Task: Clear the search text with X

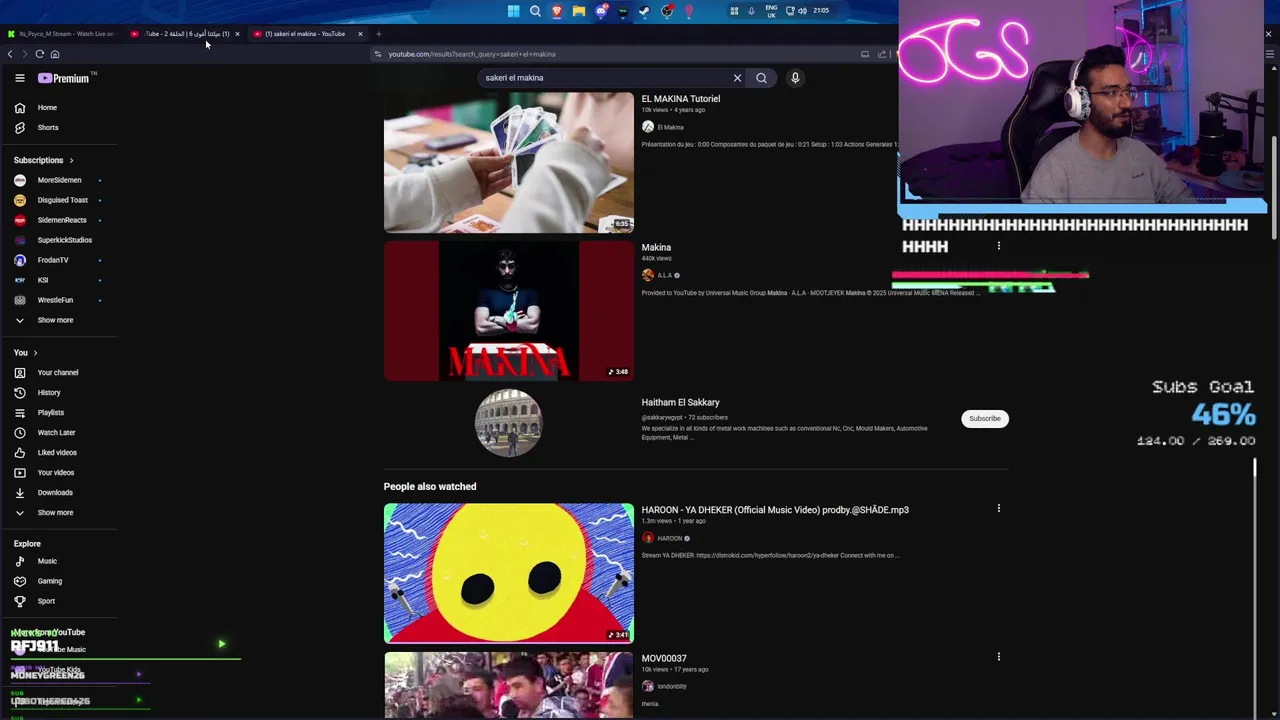Action: [x=737, y=78]
